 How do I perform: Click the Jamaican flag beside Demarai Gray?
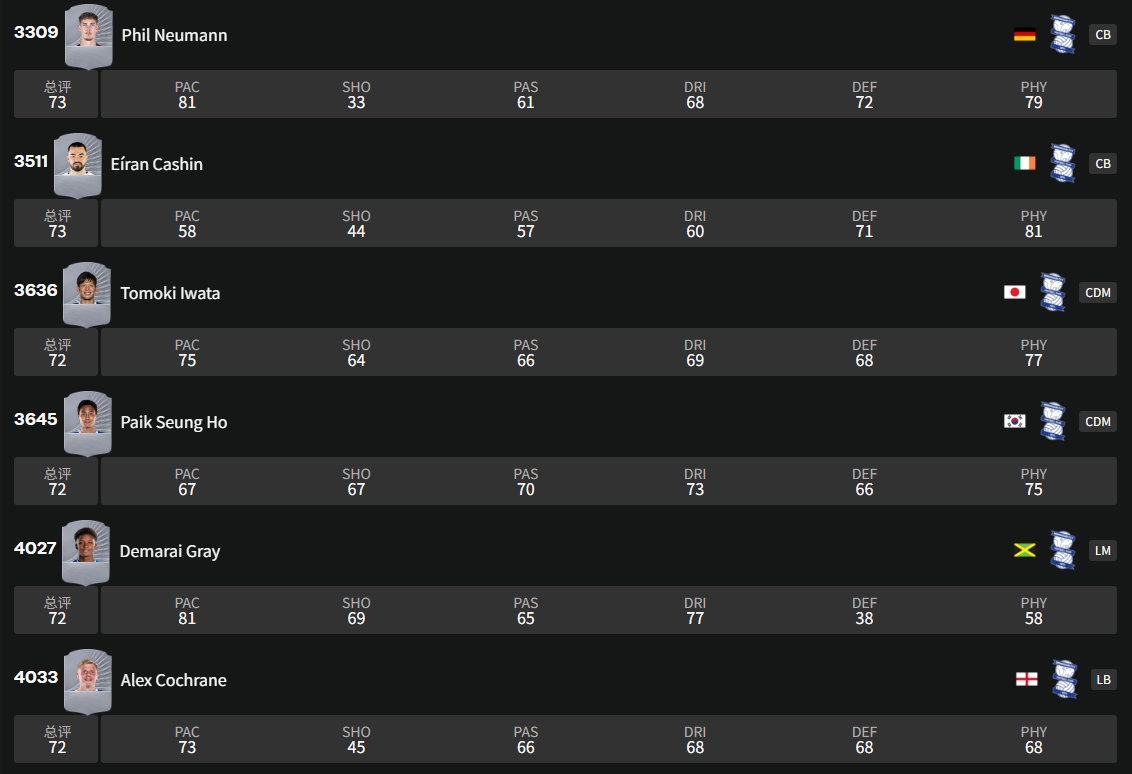point(1024,550)
